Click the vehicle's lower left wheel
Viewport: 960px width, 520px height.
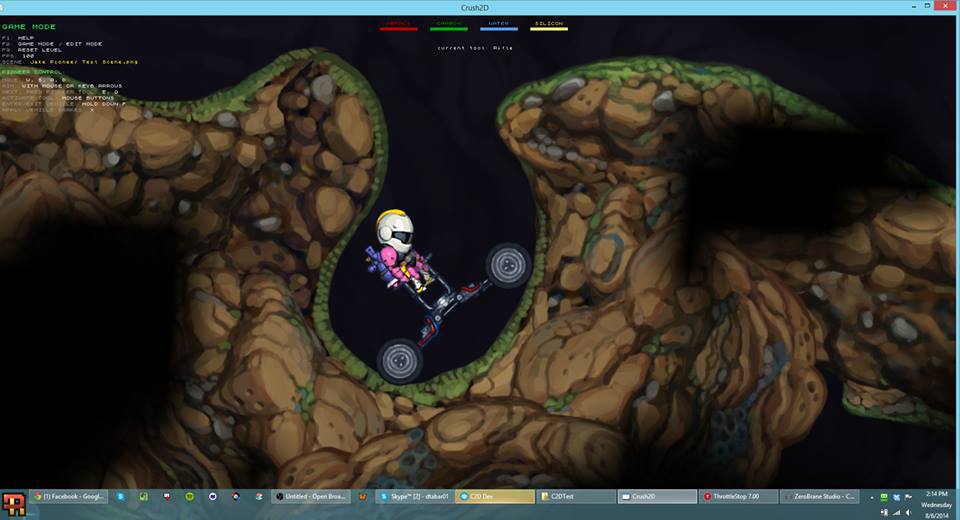399,360
